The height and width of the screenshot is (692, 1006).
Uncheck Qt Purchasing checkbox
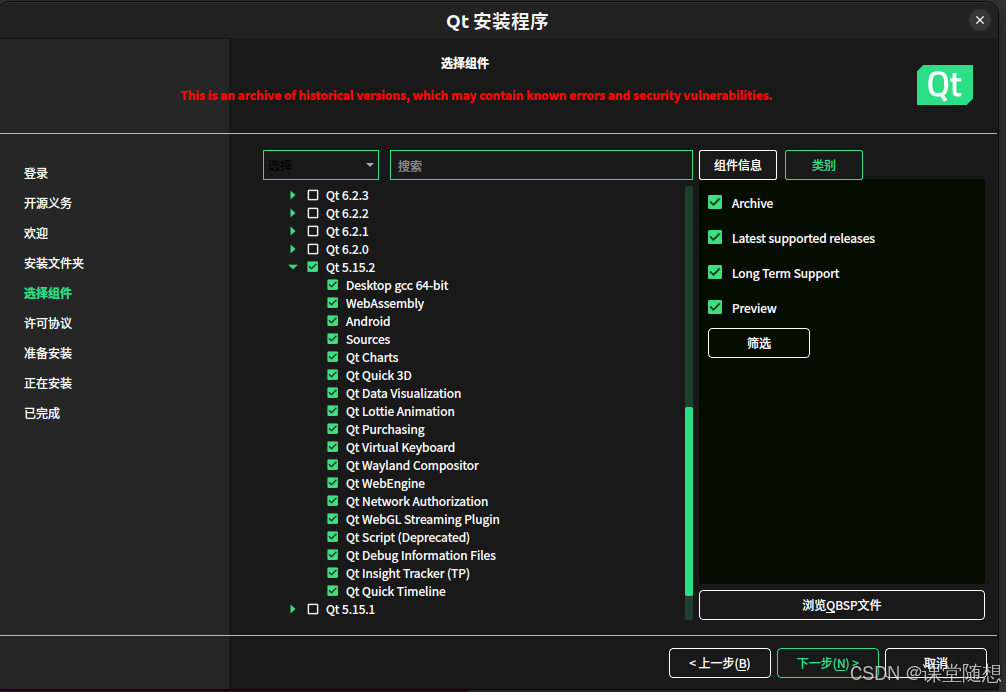(332, 428)
